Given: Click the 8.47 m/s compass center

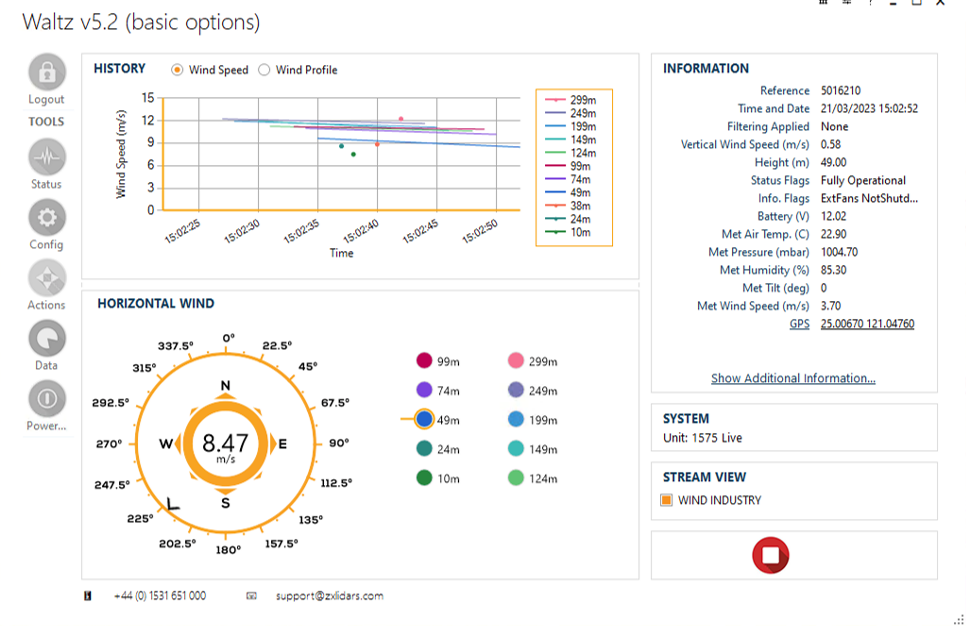Looking at the screenshot, I should tap(225, 443).
